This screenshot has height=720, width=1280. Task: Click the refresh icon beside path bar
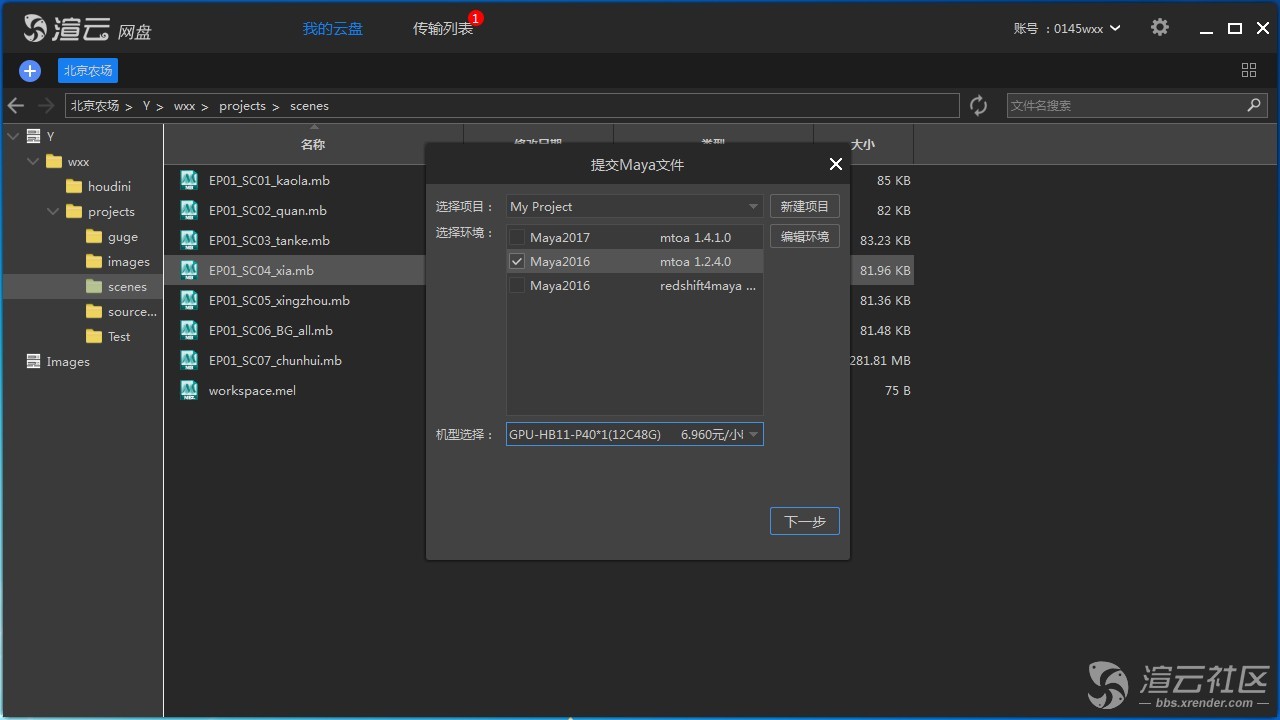coord(978,106)
